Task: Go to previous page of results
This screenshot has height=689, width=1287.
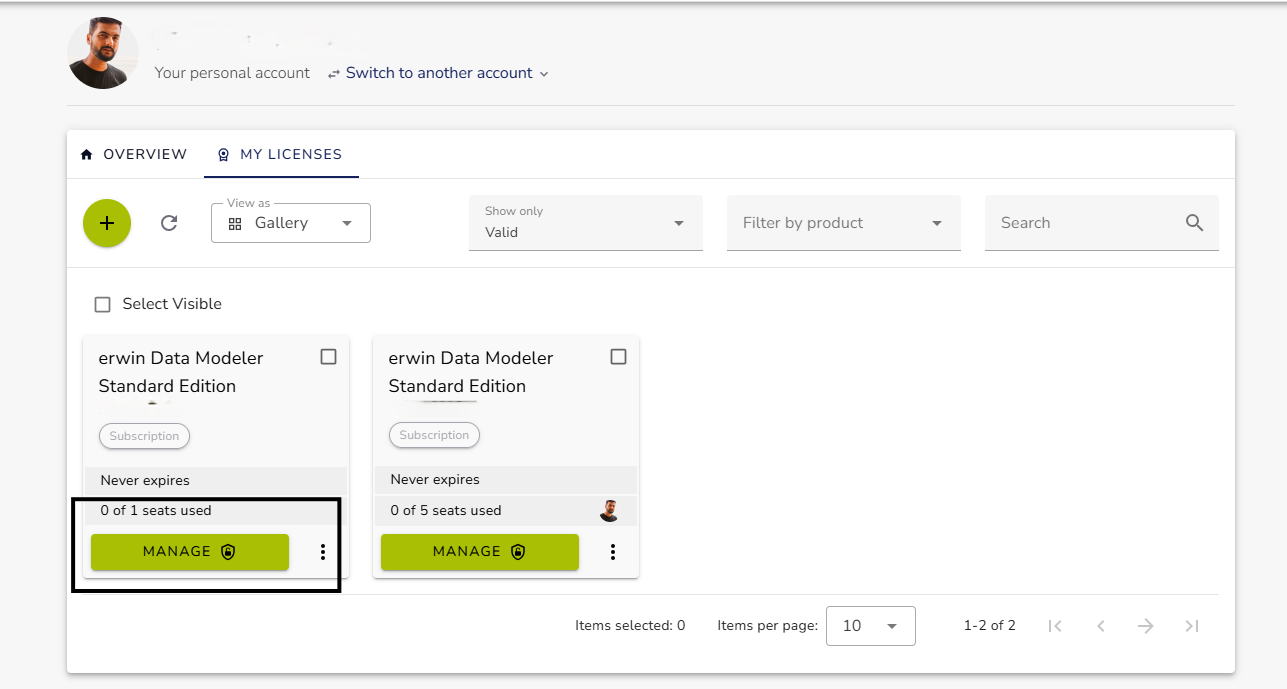Action: (1100, 626)
